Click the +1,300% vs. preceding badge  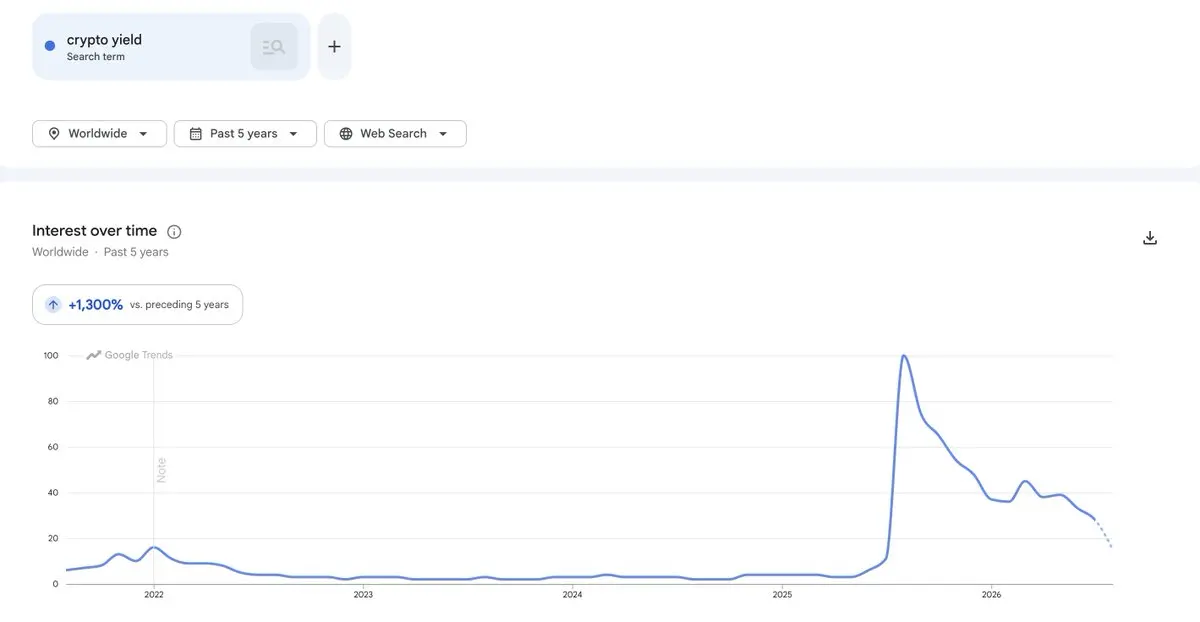point(138,305)
